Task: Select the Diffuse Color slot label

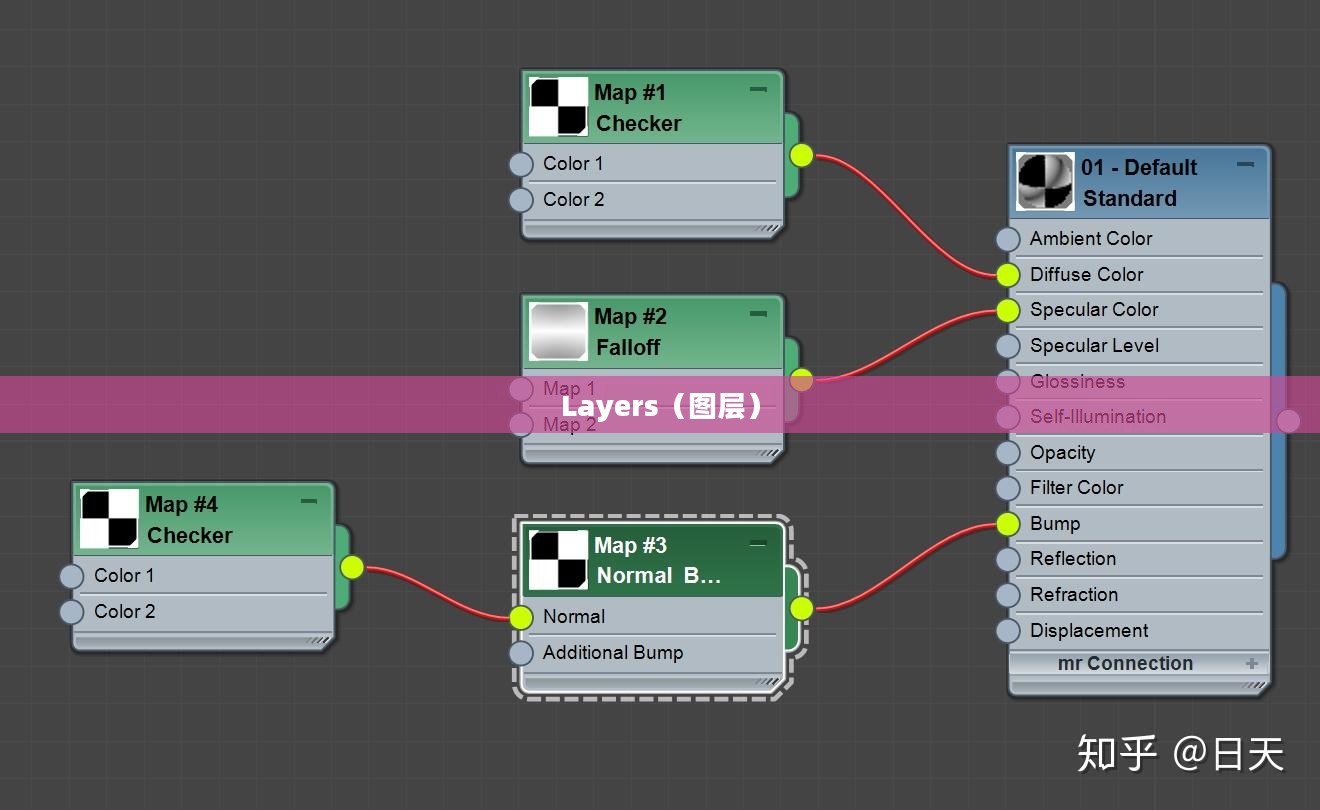Action: click(x=1087, y=274)
